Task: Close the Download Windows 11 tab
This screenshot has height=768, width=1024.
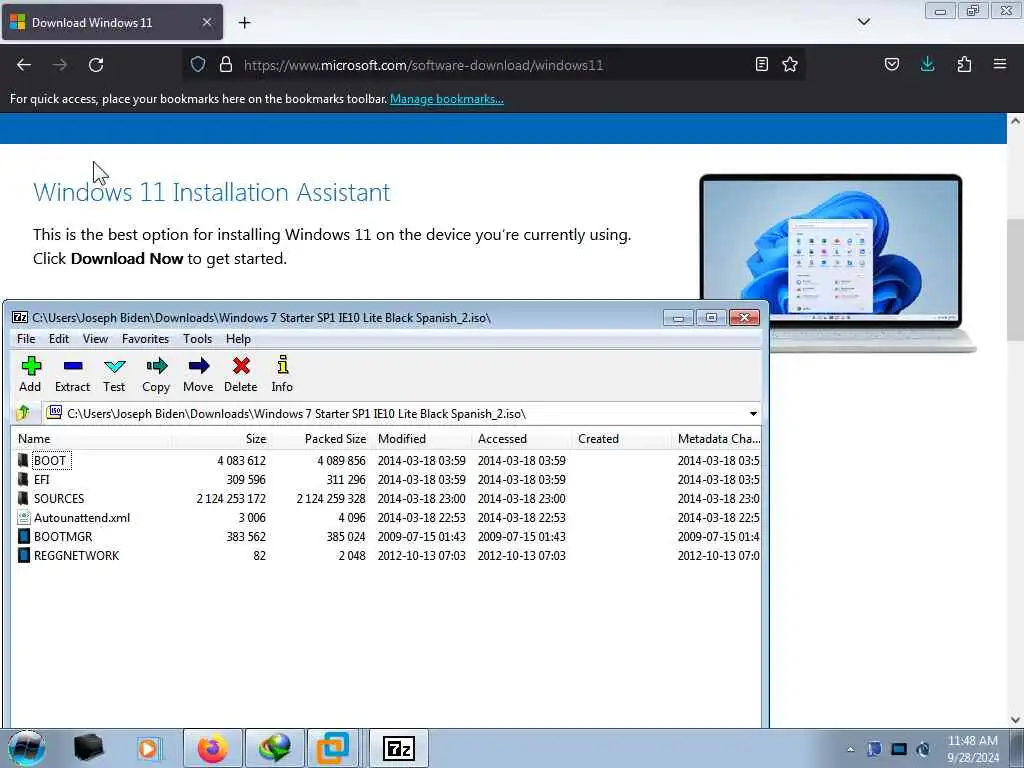Action: point(206,22)
